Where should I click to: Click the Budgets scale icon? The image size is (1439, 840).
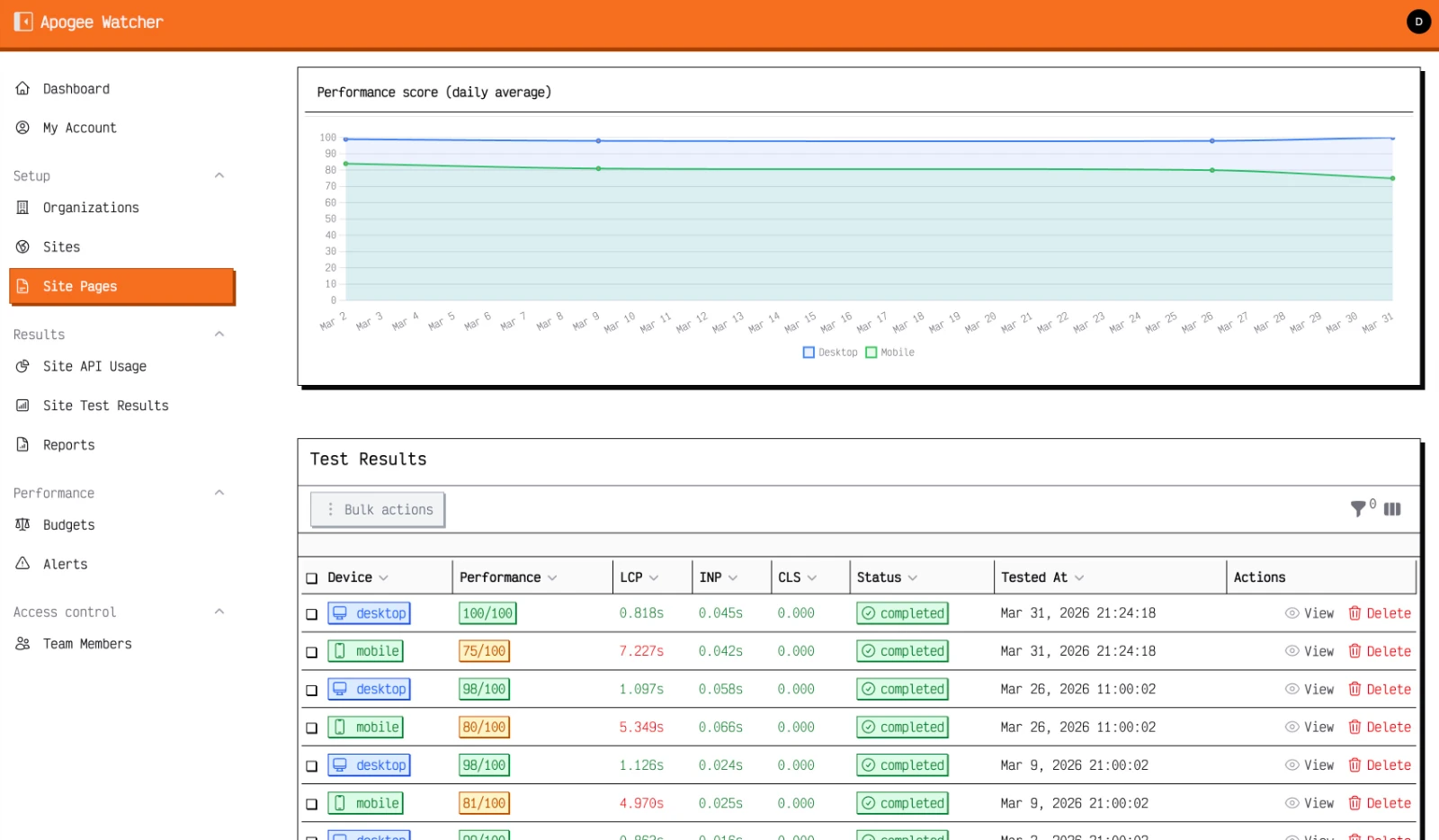point(22,524)
